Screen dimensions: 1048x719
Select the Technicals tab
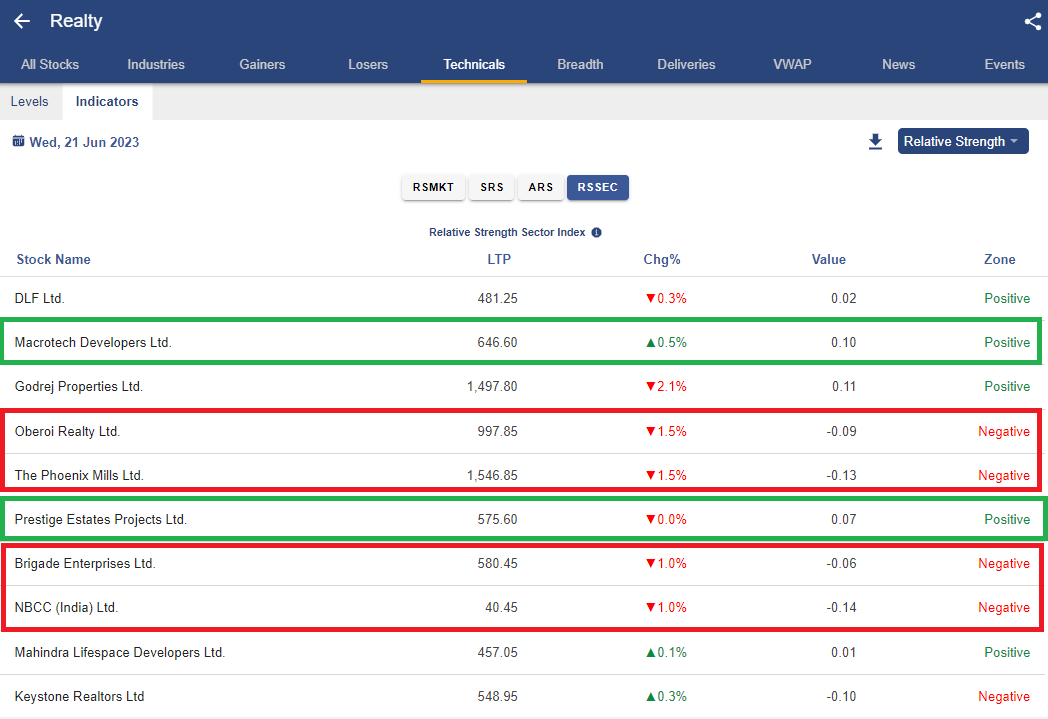click(474, 64)
